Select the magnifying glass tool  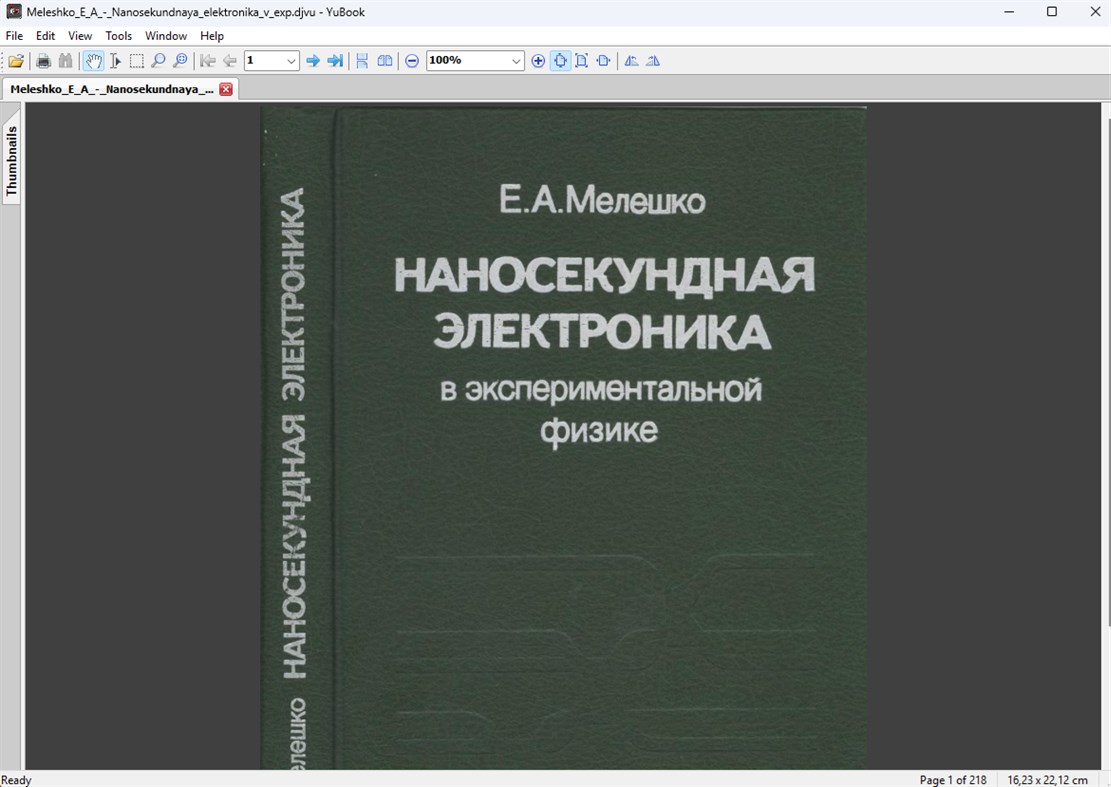pyautogui.click(x=158, y=61)
